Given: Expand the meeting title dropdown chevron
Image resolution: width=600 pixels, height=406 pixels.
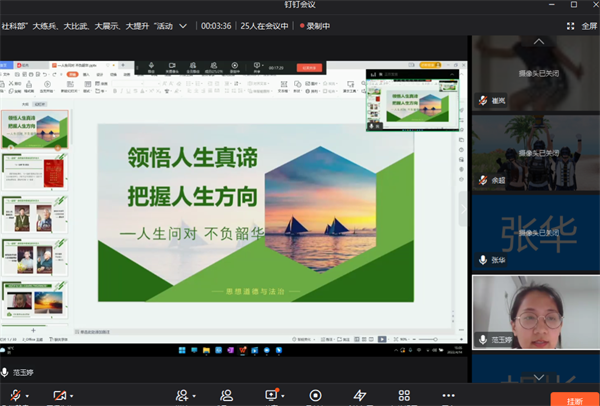Looking at the screenshot, I should pos(183,26).
